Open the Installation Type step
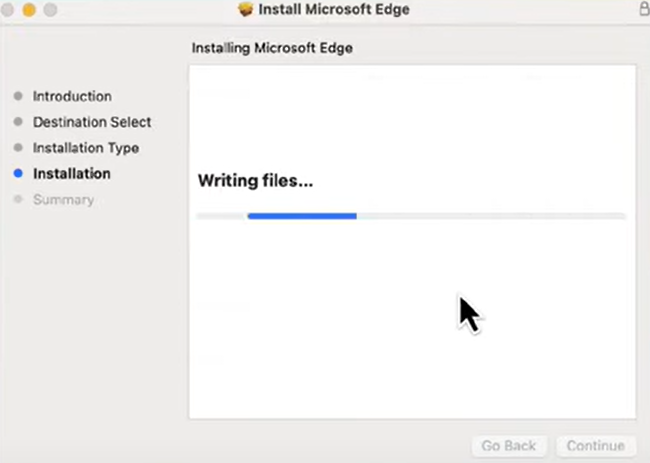Image resolution: width=650 pixels, height=463 pixels. click(x=86, y=148)
